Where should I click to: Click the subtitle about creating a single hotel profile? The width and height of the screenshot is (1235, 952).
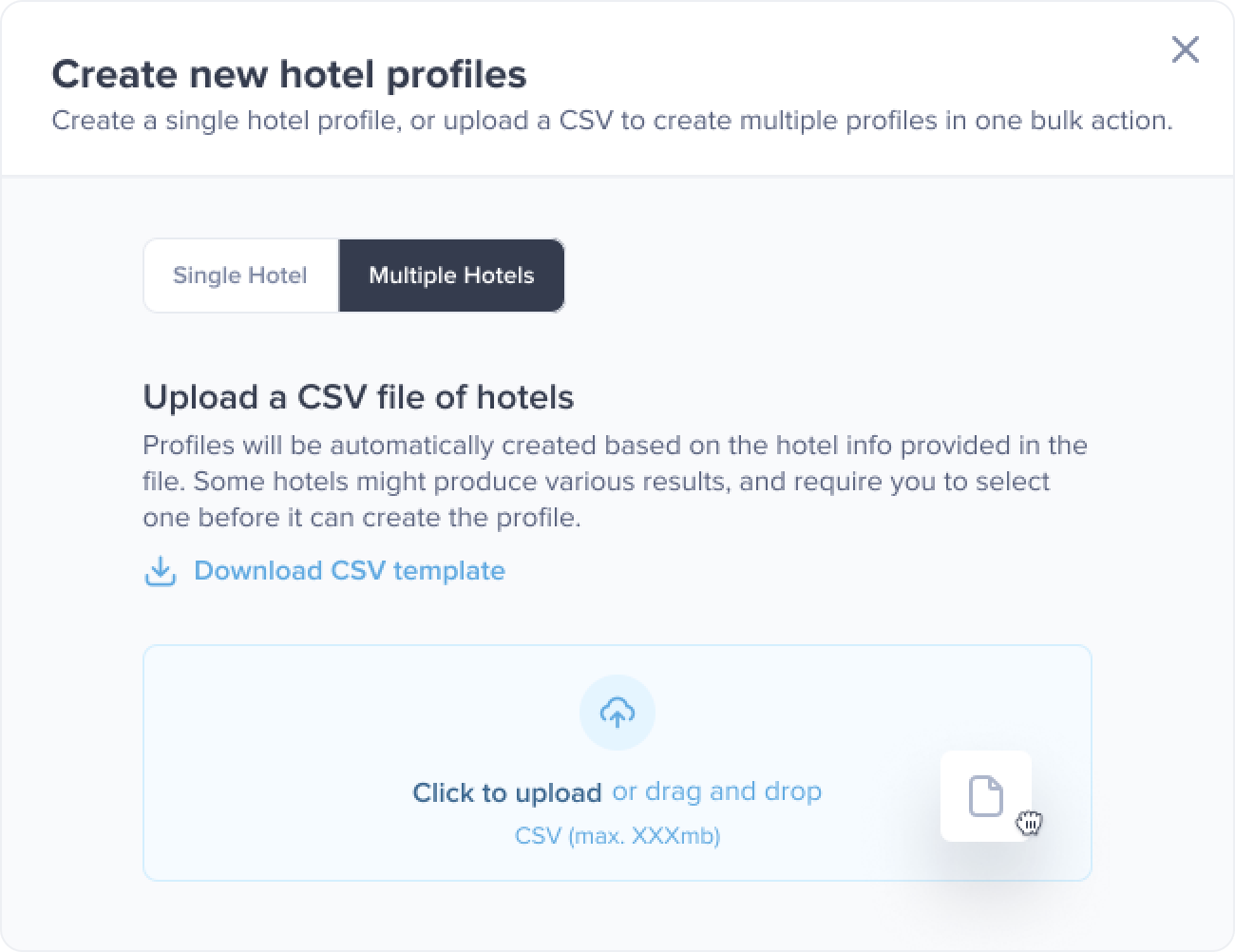612,121
